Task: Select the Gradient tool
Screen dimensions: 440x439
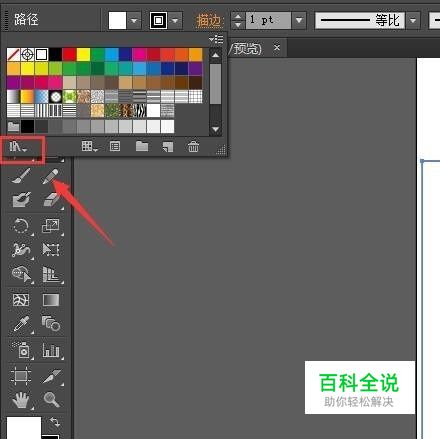Action: 51,300
